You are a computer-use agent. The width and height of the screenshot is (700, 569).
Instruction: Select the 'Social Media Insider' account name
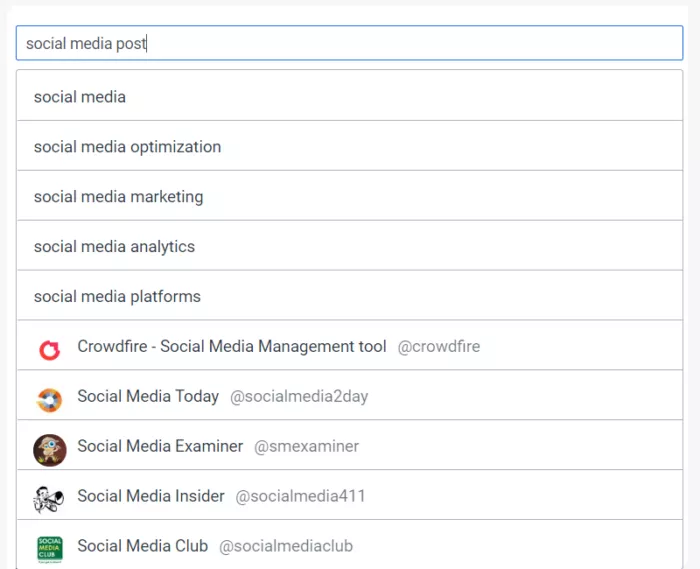(x=151, y=496)
